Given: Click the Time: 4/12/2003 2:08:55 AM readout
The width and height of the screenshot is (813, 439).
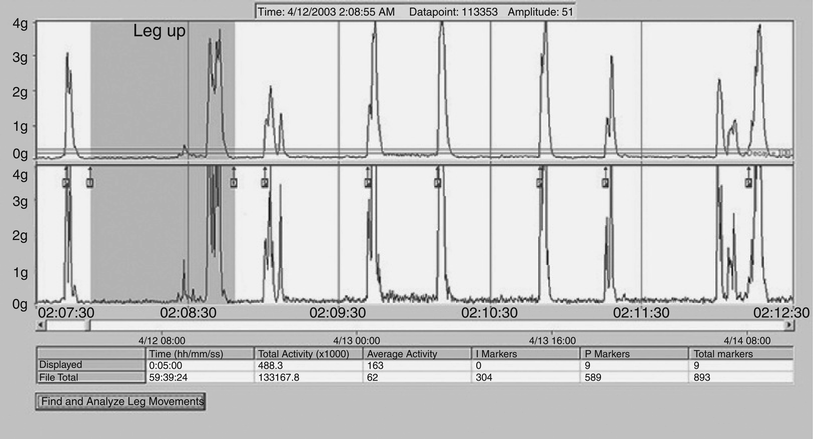Looking at the screenshot, I should 326,11.
